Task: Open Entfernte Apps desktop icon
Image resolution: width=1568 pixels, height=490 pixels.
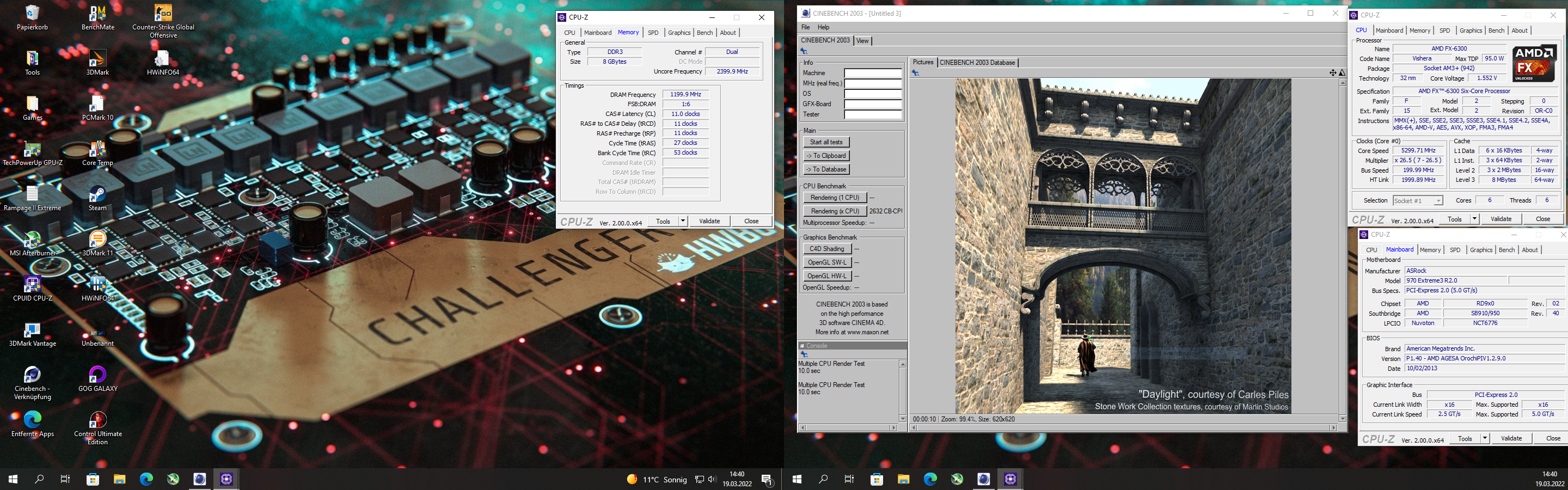Action: [32, 424]
